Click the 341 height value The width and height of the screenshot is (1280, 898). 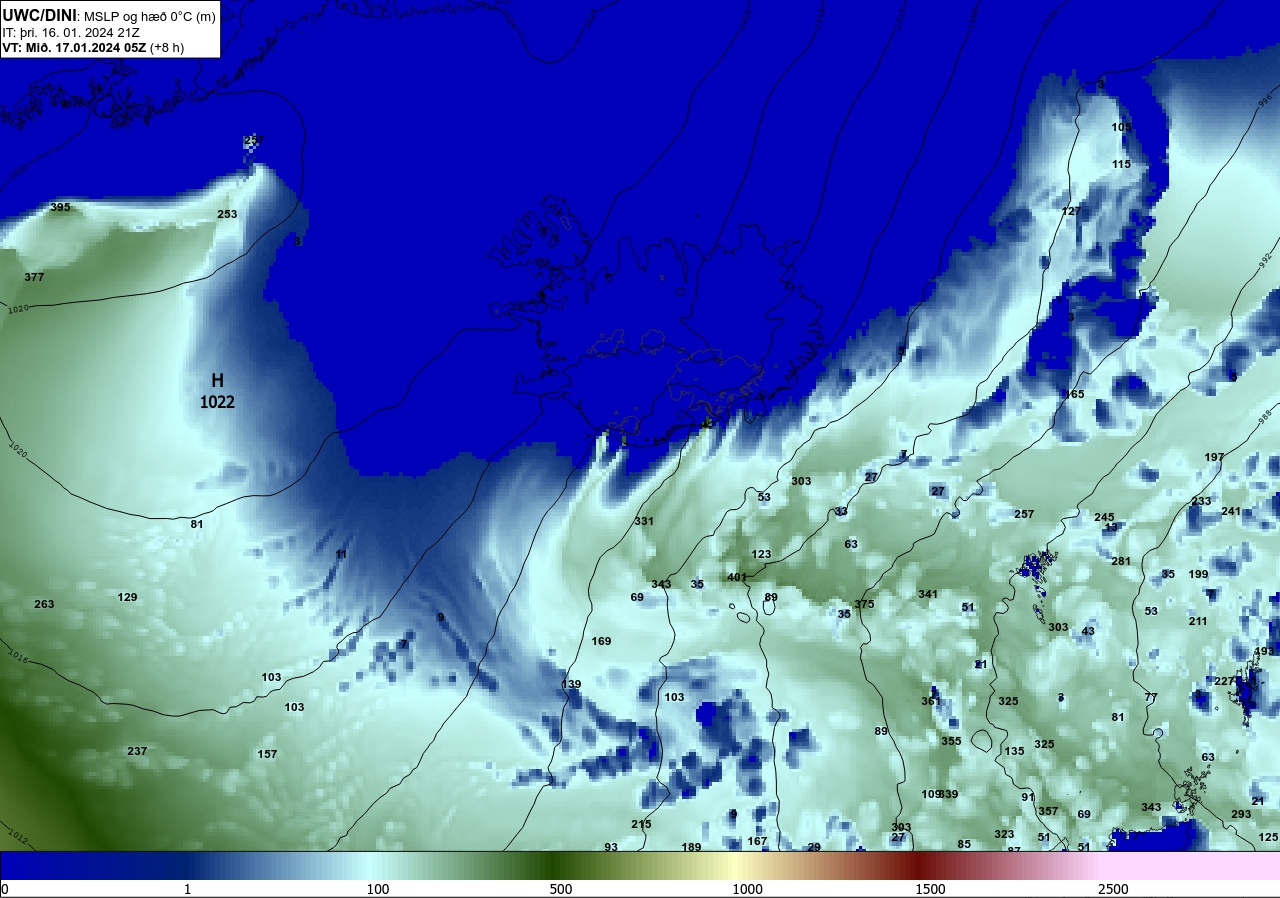tap(928, 594)
